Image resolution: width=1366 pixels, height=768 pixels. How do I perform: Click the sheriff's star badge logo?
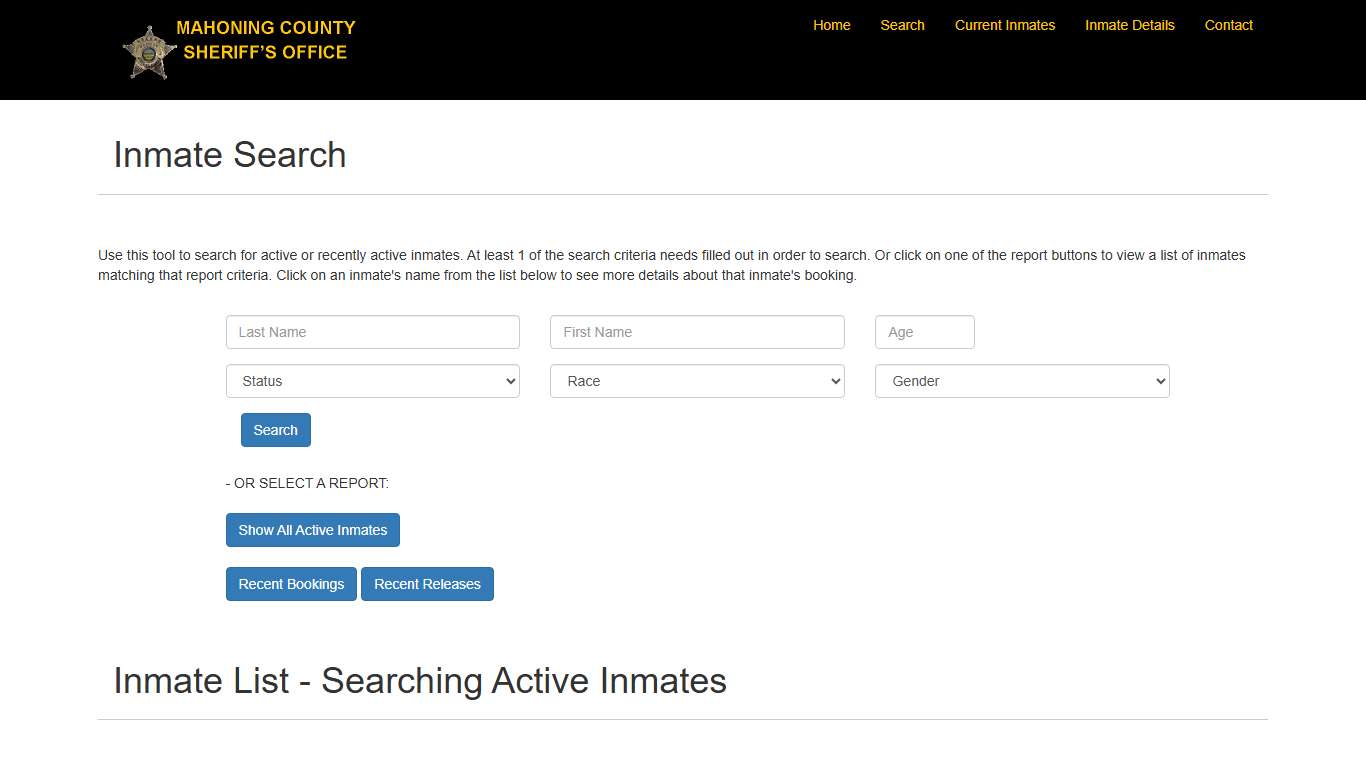coord(148,50)
